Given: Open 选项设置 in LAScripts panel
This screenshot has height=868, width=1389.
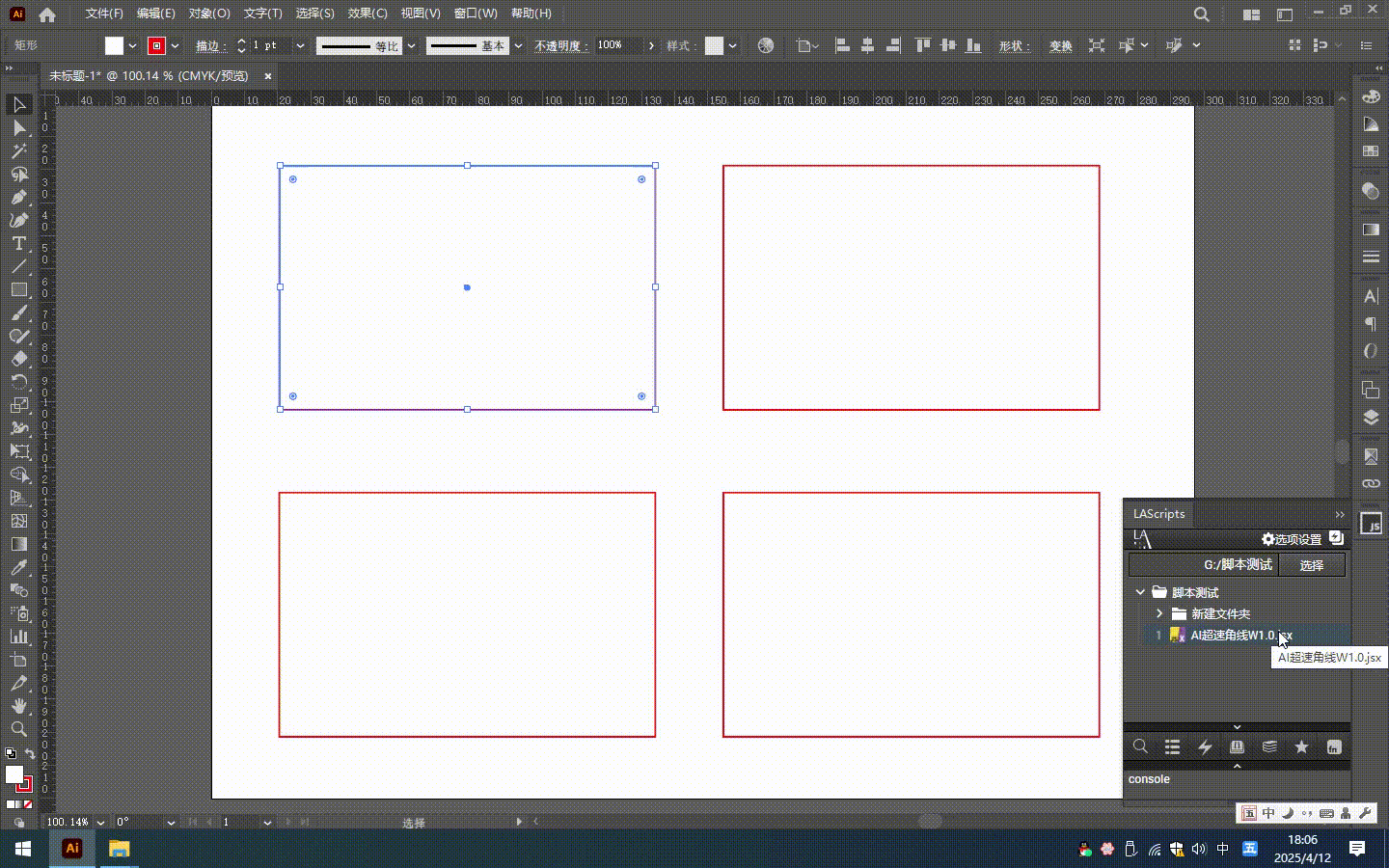Looking at the screenshot, I should click(x=1292, y=539).
